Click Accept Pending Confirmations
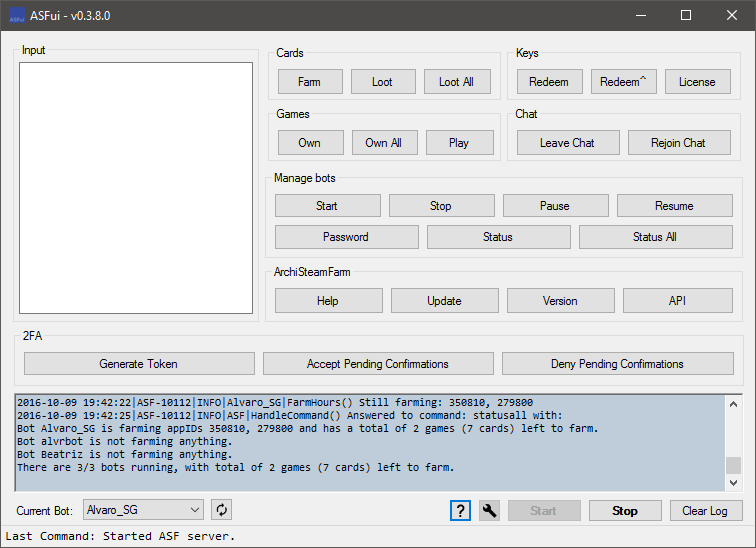756x548 pixels. pyautogui.click(x=378, y=363)
